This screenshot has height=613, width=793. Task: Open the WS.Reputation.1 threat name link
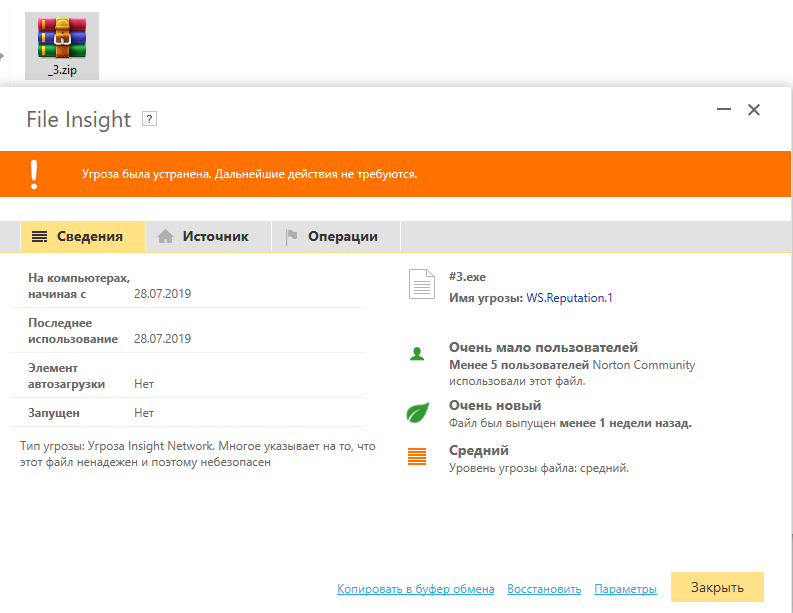pyautogui.click(x=569, y=298)
